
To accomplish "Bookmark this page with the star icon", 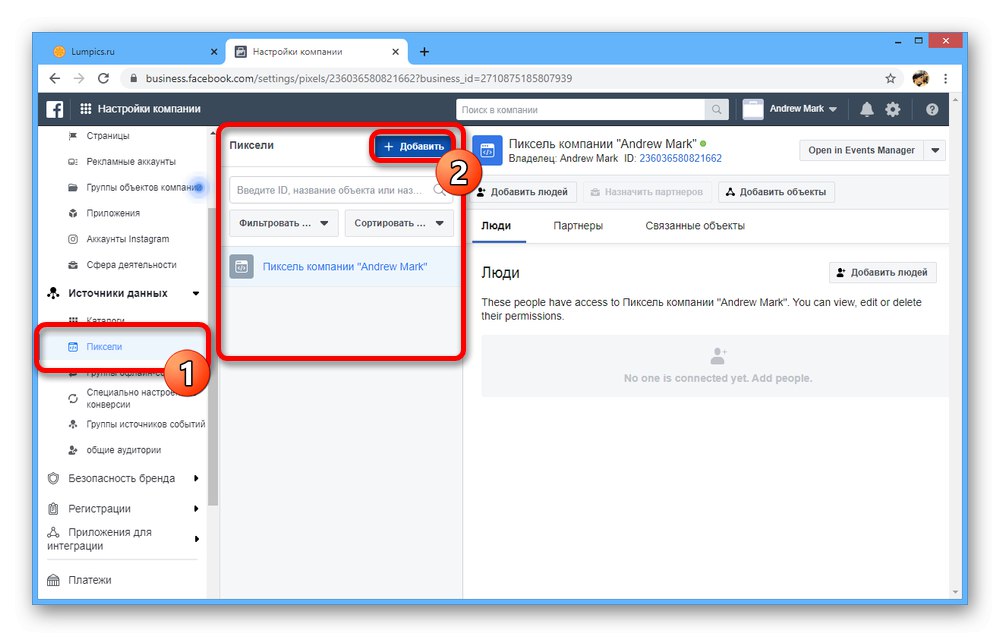I will pyautogui.click(x=890, y=78).
